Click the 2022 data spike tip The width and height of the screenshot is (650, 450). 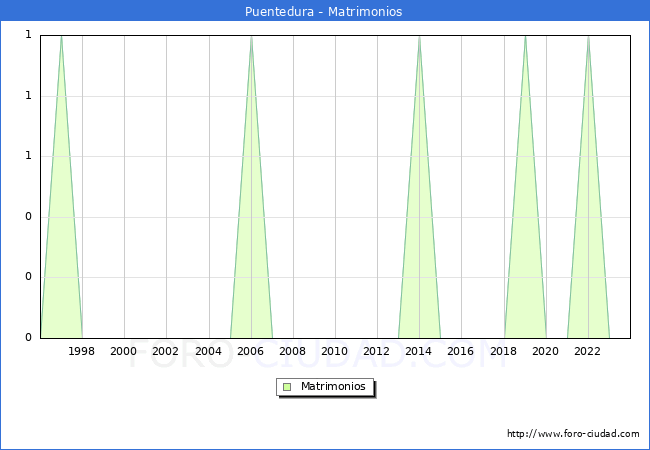588,38
